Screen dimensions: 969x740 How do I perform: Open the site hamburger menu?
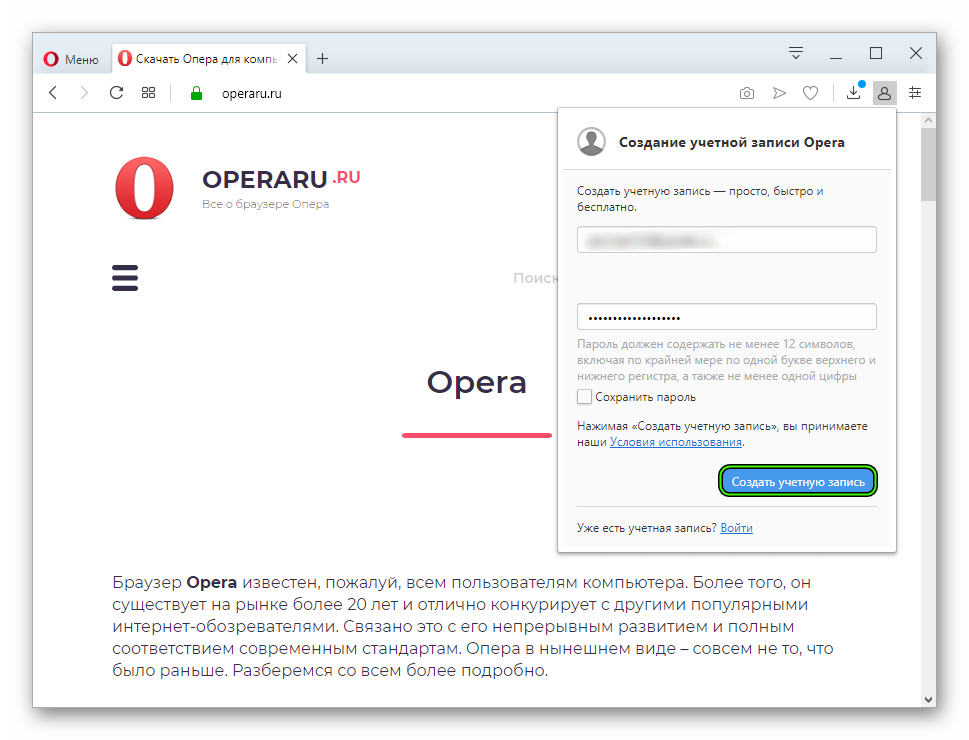point(125,278)
